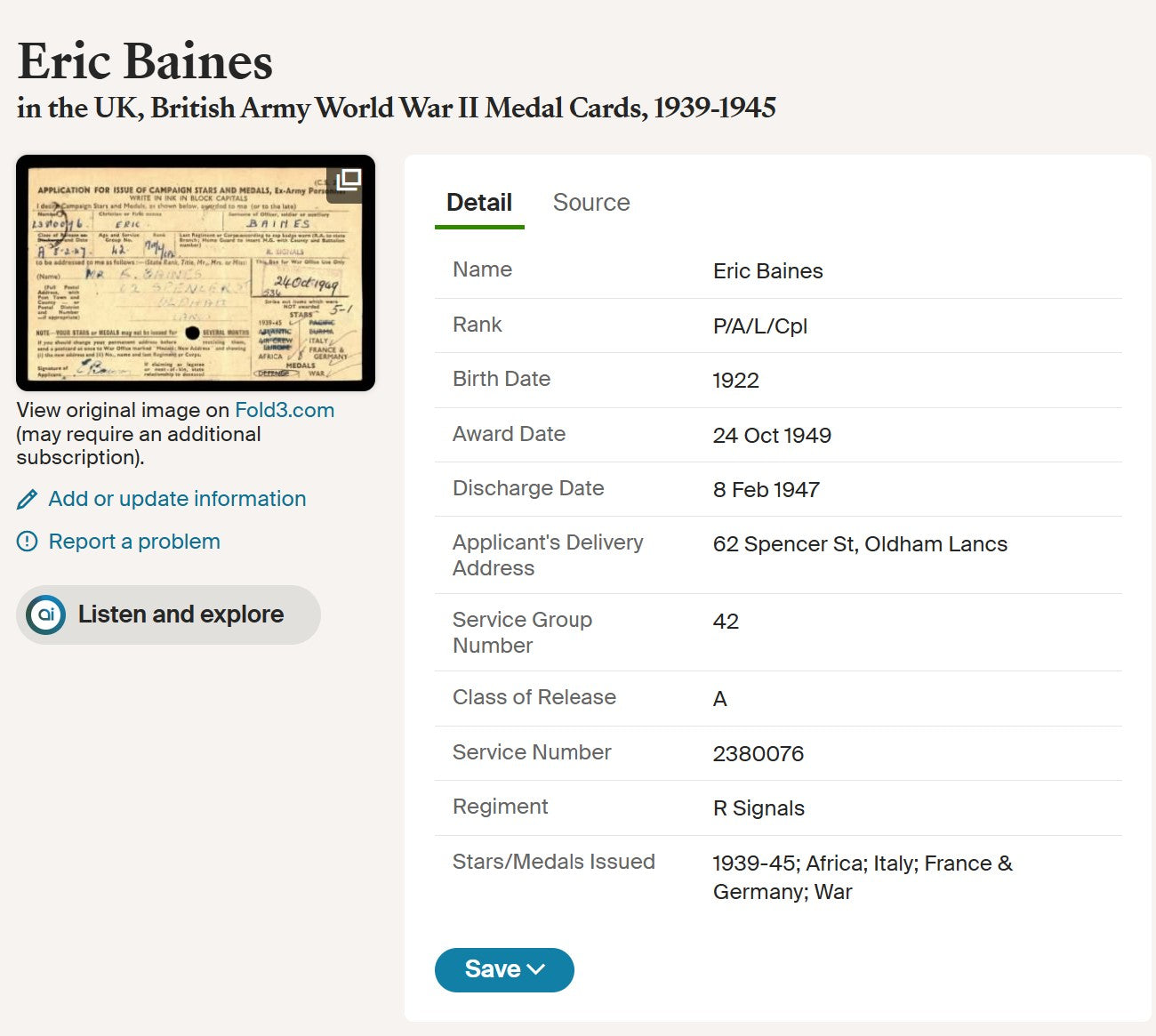Open the Listen and explore button
Image resolution: width=1156 pixels, height=1036 pixels.
coord(168,614)
